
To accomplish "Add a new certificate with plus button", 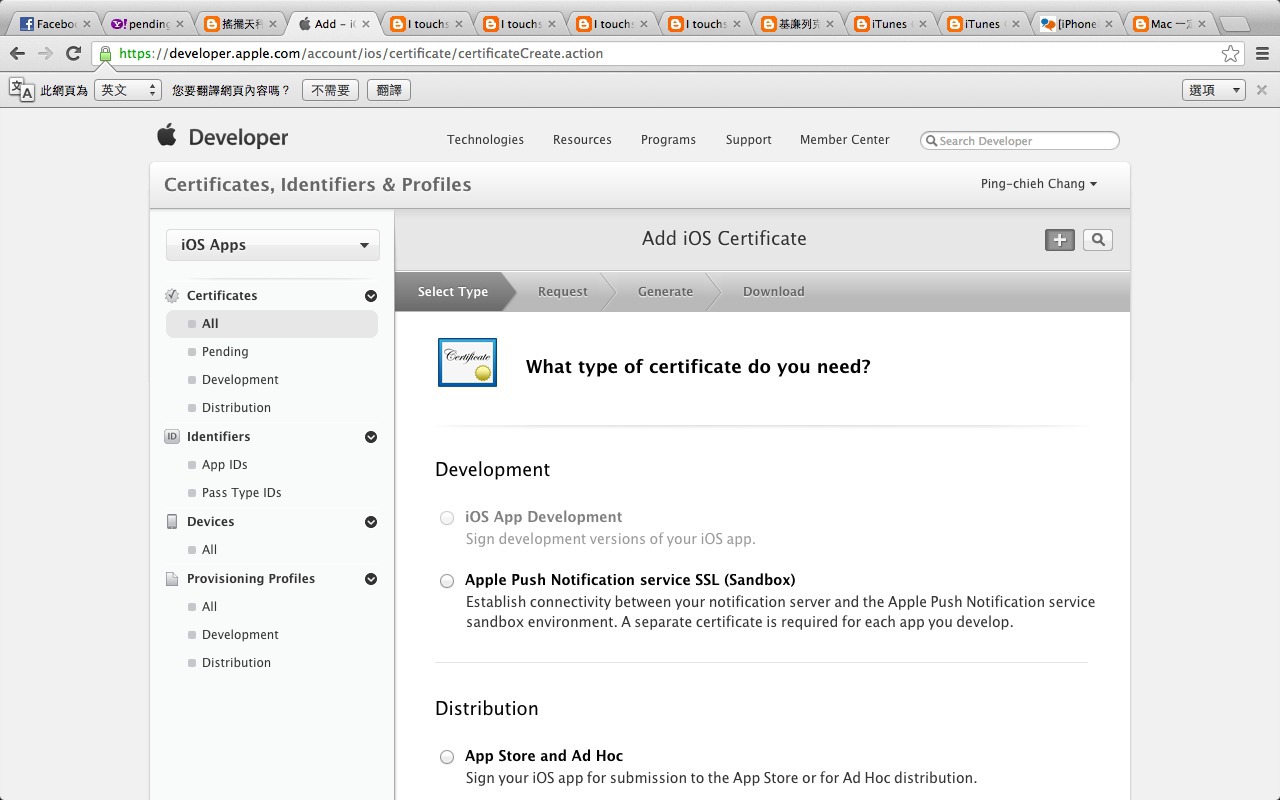I will [x=1060, y=240].
